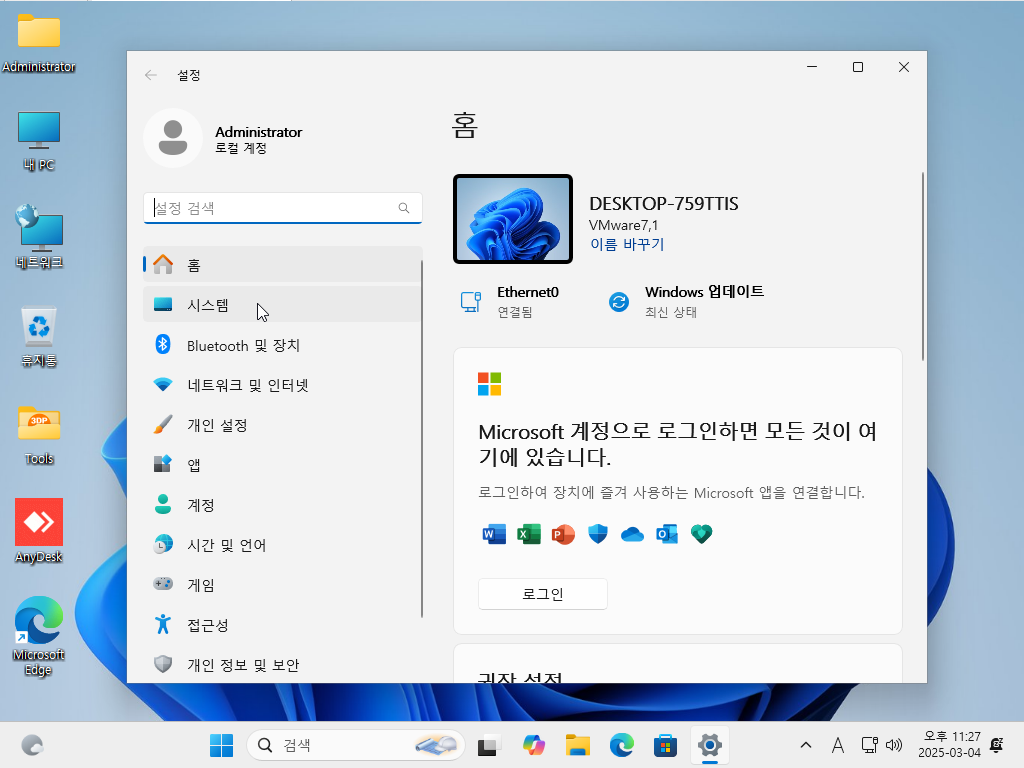1024x768 pixels.
Task: Open File Explorer from the taskbar
Action: (x=578, y=745)
